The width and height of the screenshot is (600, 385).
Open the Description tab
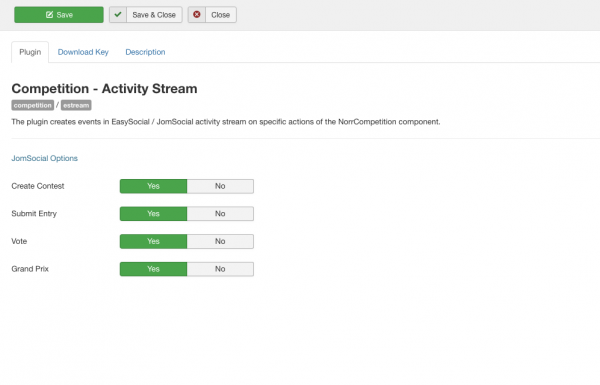click(145, 52)
